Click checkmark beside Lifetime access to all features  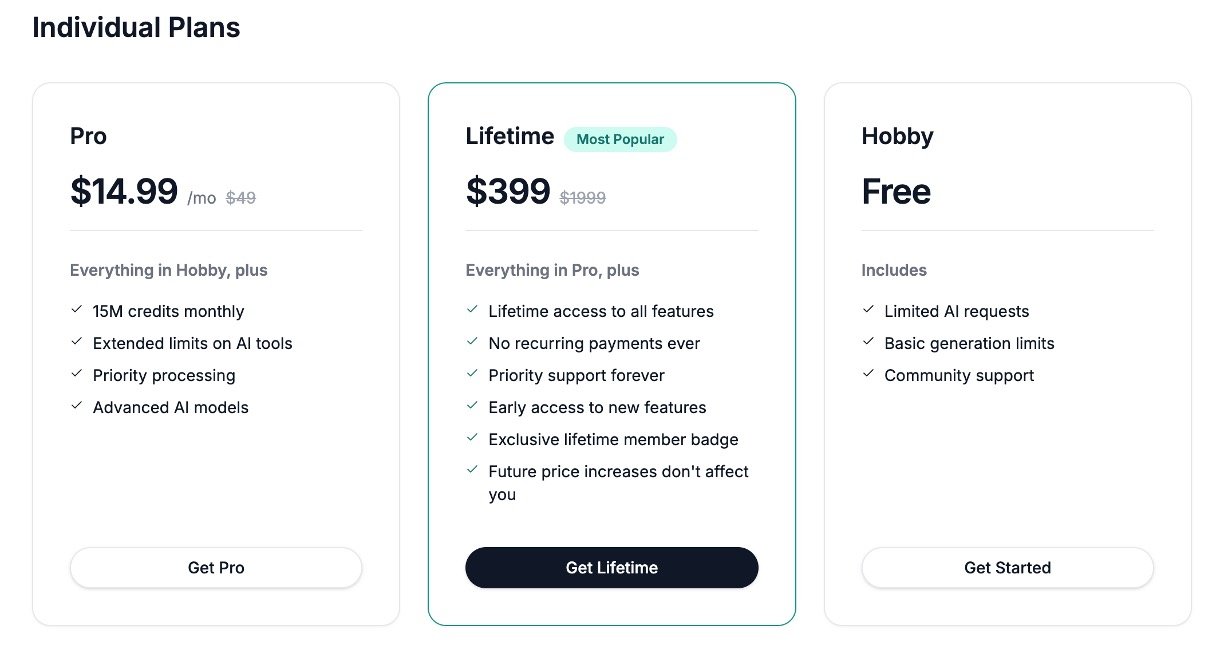click(472, 311)
